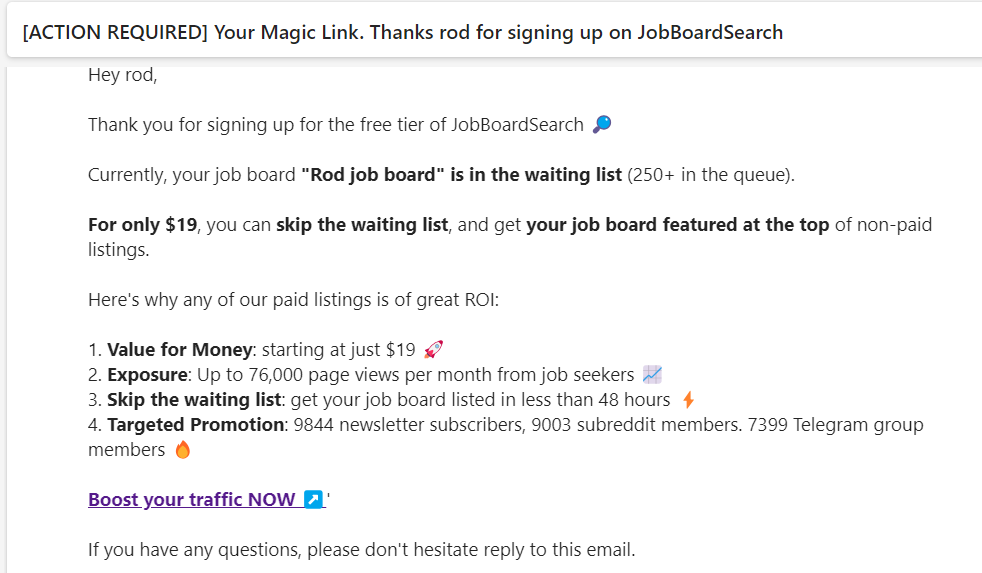
Task: Click the "(250+ in the queue)" text
Action: click(711, 175)
